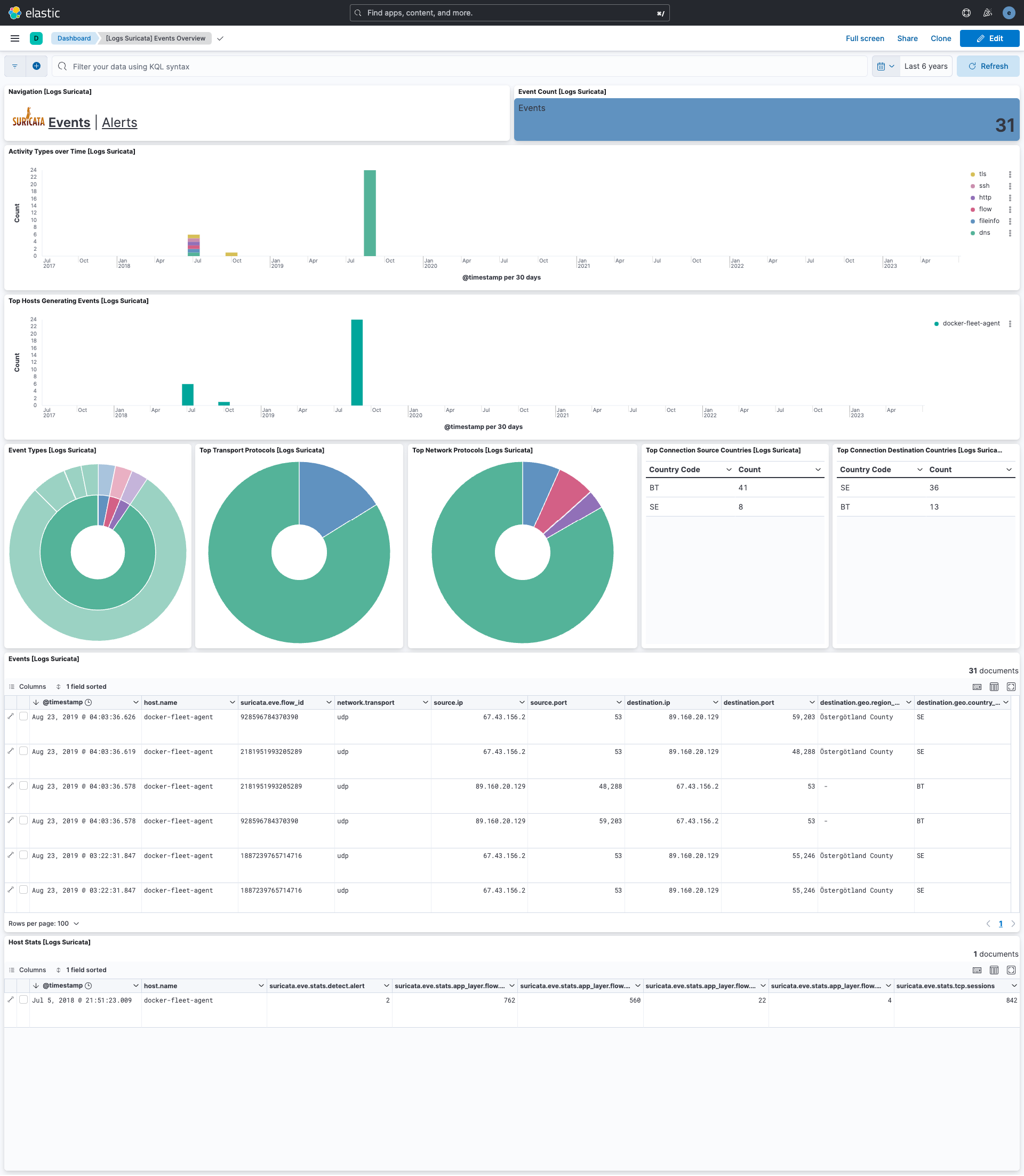This screenshot has width=1024, height=1176.
Task: Click Dashboard breadcrumb item
Action: click(74, 38)
